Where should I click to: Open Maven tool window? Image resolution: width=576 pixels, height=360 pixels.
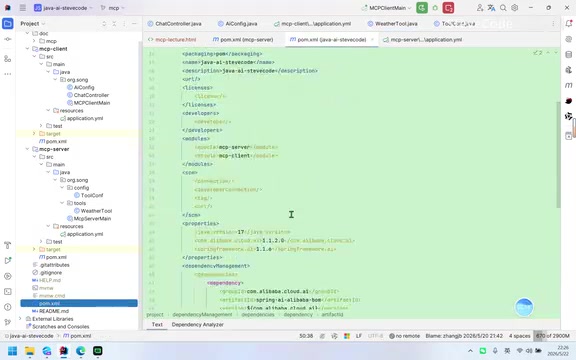point(569,85)
